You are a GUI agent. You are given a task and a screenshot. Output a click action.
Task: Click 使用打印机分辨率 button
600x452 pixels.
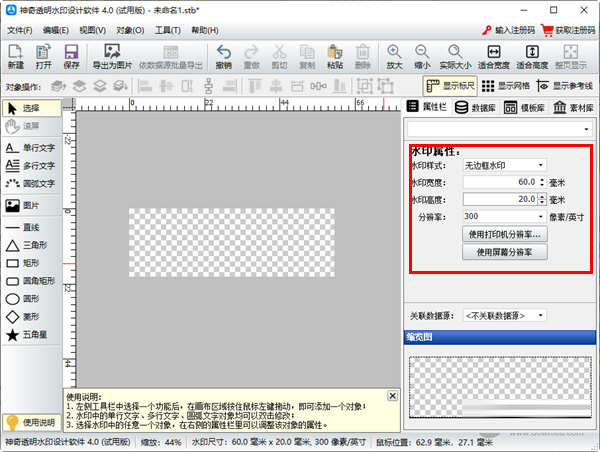point(505,234)
